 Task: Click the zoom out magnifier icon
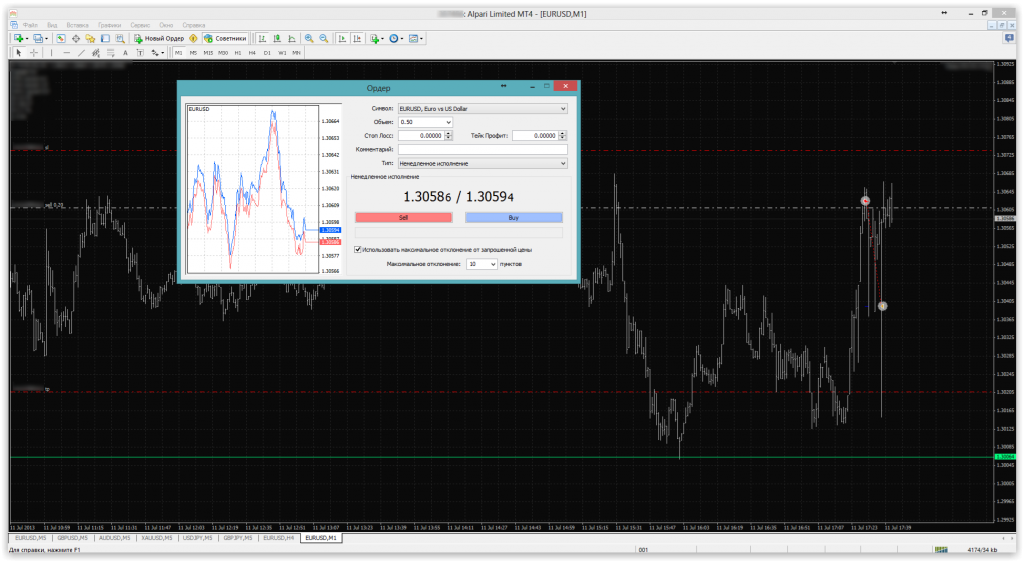click(x=323, y=38)
